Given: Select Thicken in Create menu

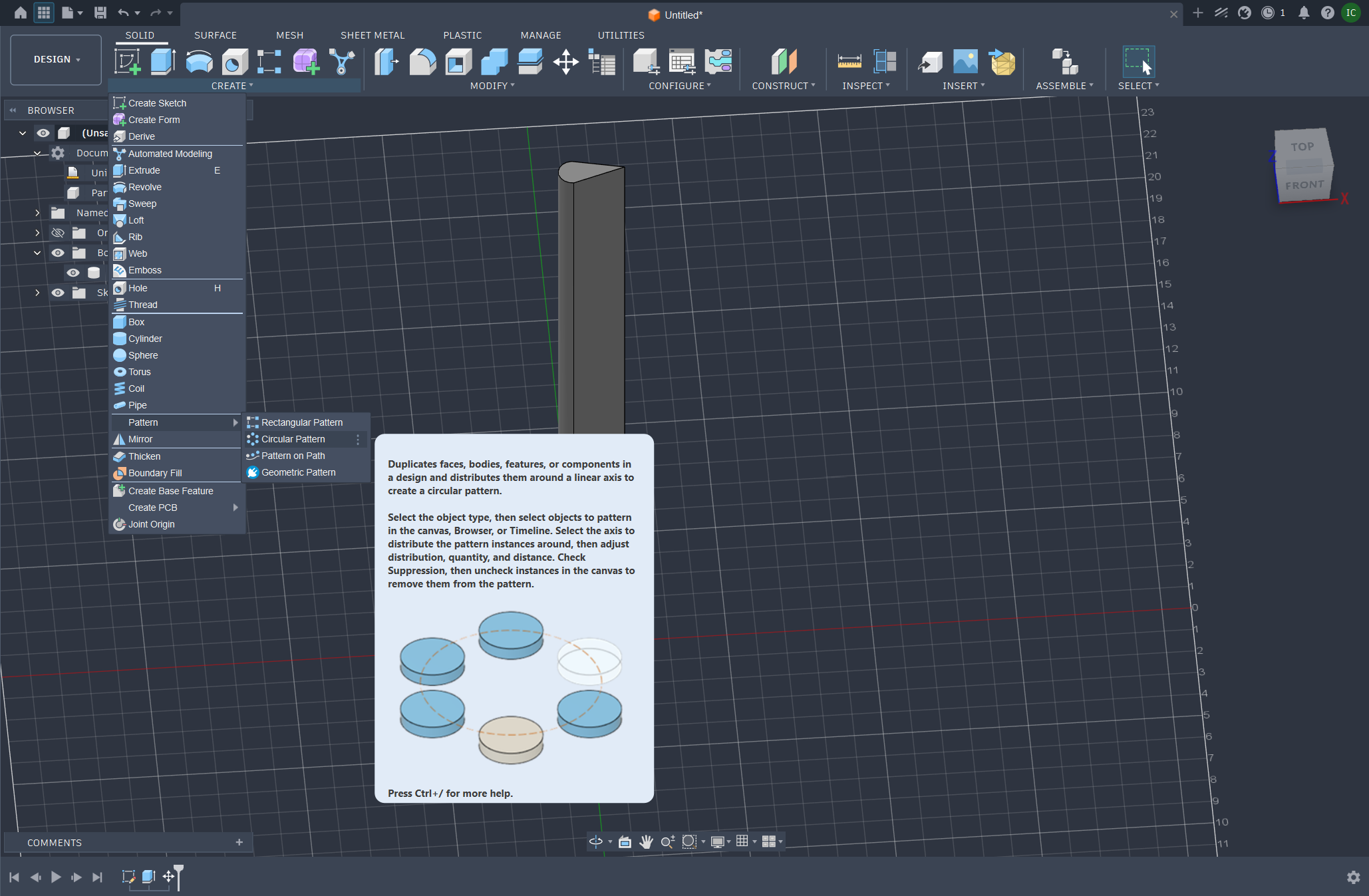Looking at the screenshot, I should click(x=177, y=456).
